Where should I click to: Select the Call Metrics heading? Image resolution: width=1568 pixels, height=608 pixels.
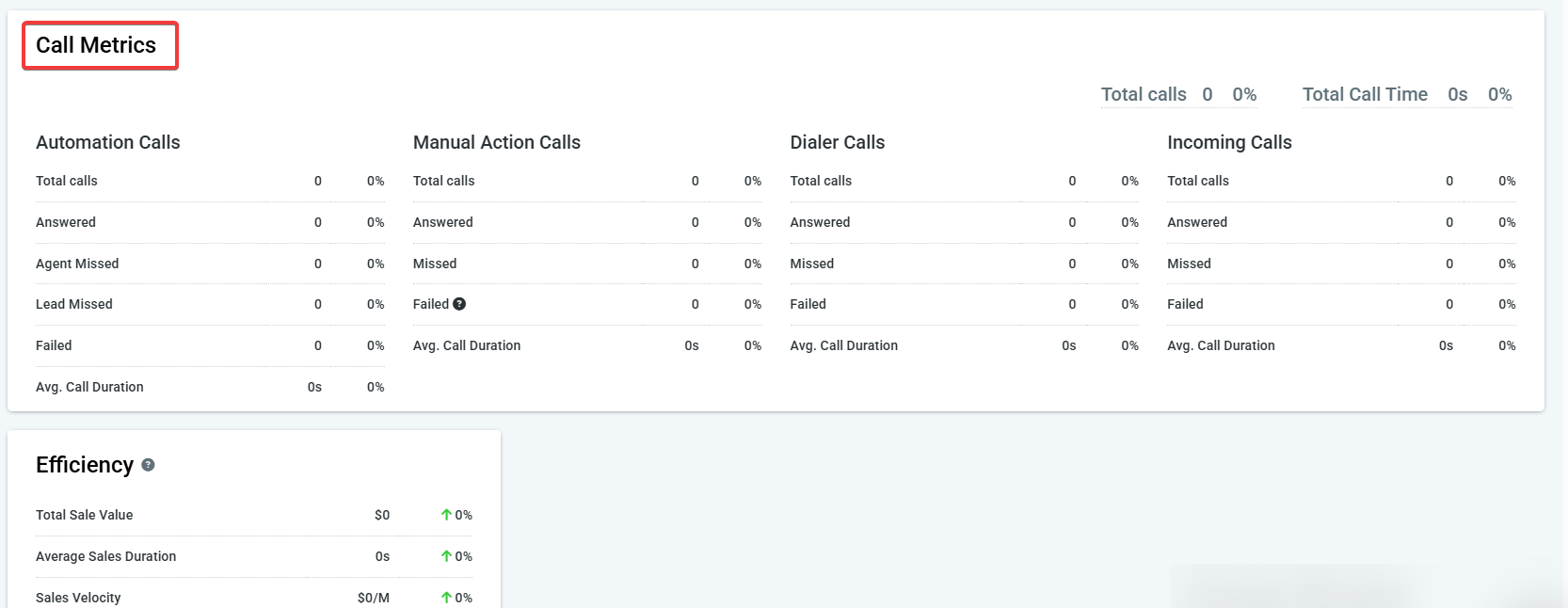(96, 45)
